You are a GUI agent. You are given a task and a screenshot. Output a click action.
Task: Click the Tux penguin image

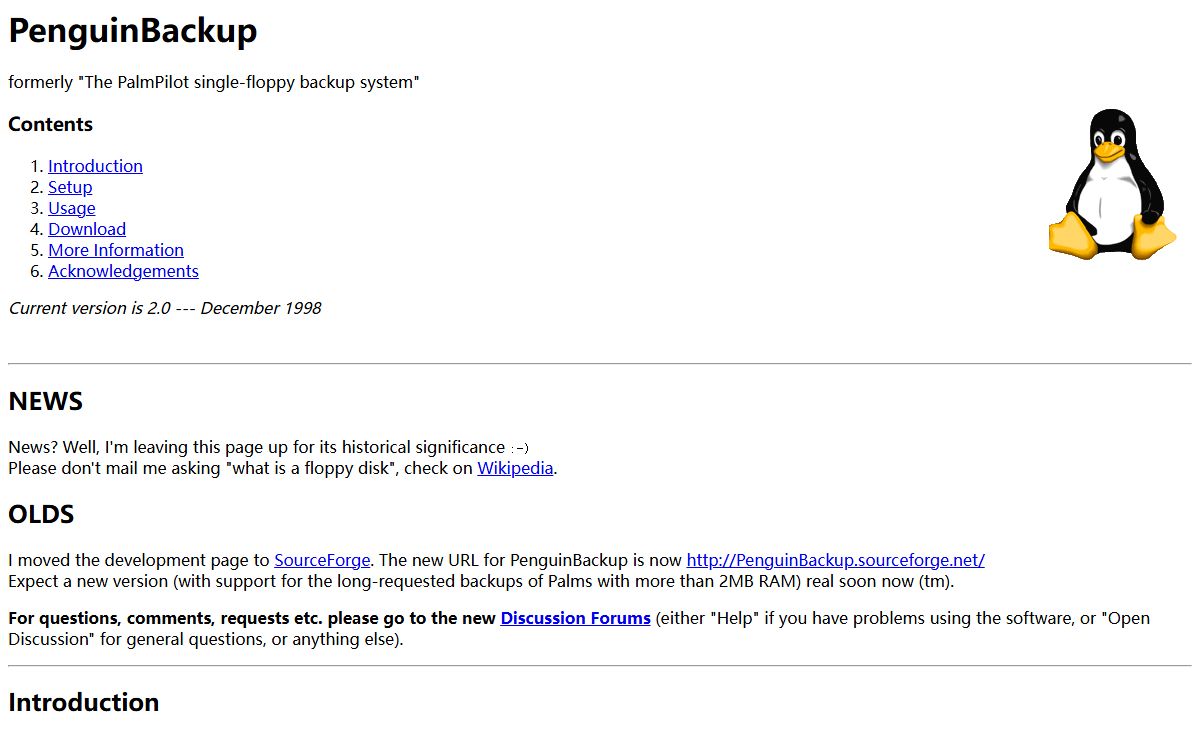pyautogui.click(x=1112, y=184)
